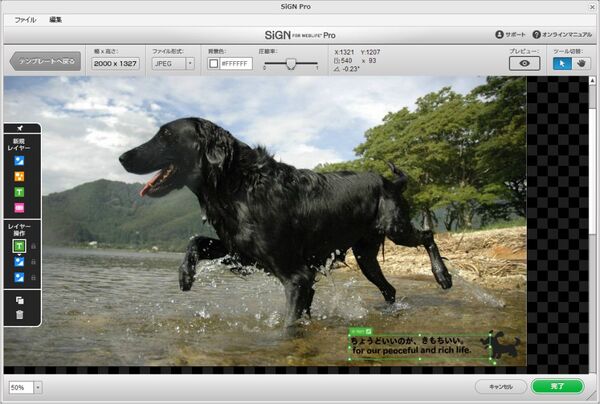The height and width of the screenshot is (404, 600).
Task: Select the hand pan tool
Action: click(581, 64)
